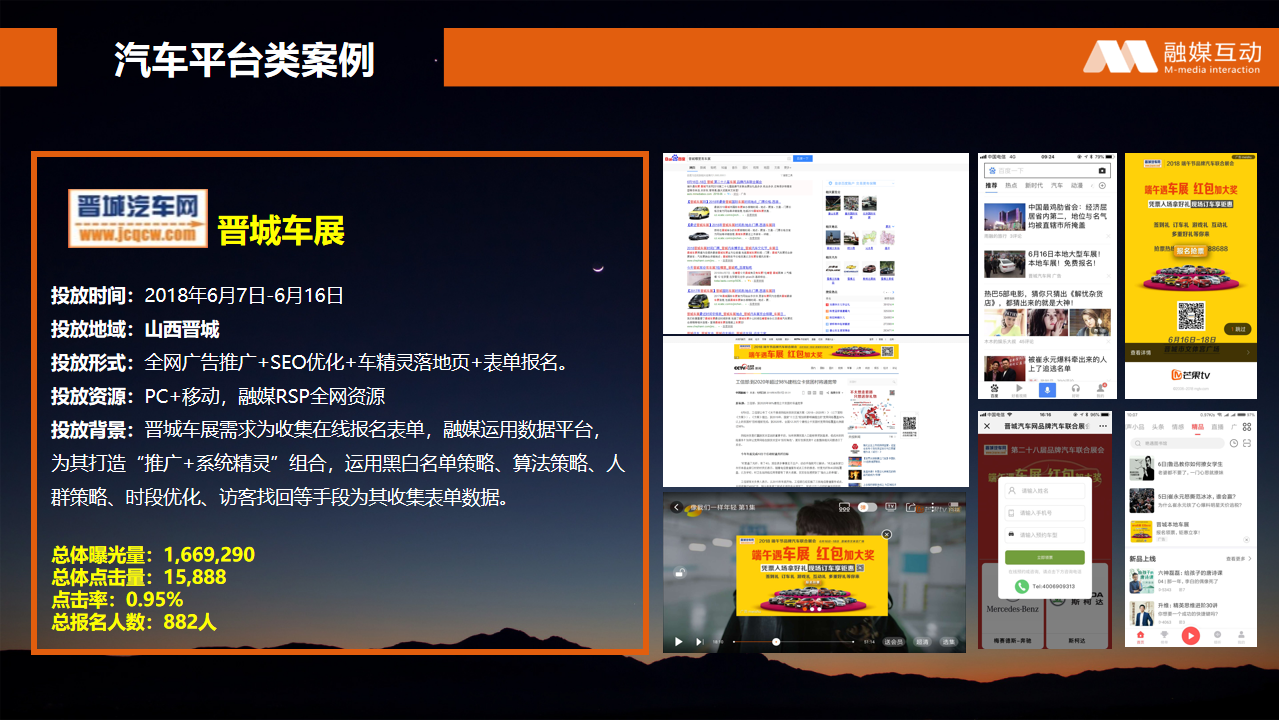
Task: Click the back arrow in the video player
Action: point(676,508)
